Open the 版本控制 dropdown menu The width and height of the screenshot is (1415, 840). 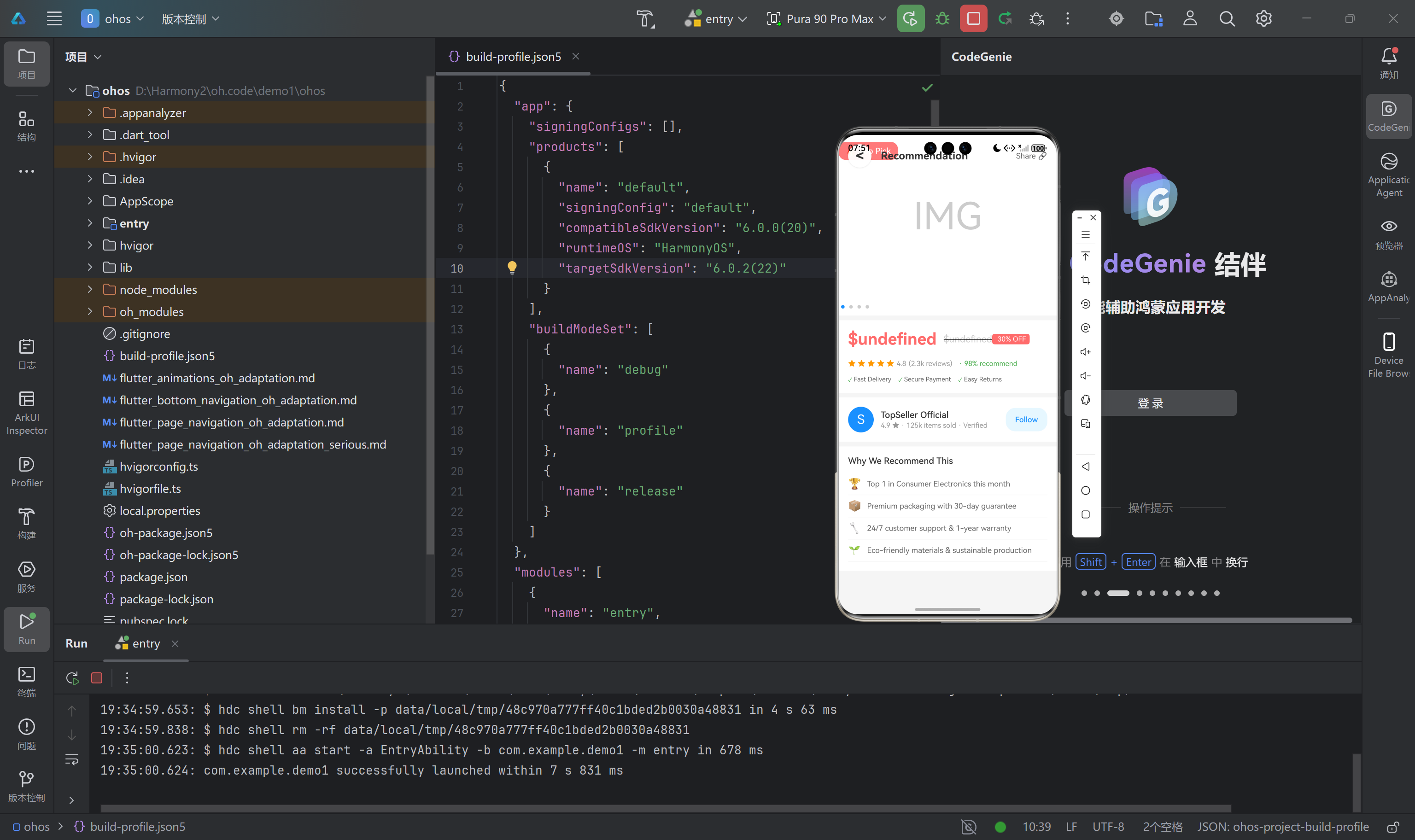[190, 19]
